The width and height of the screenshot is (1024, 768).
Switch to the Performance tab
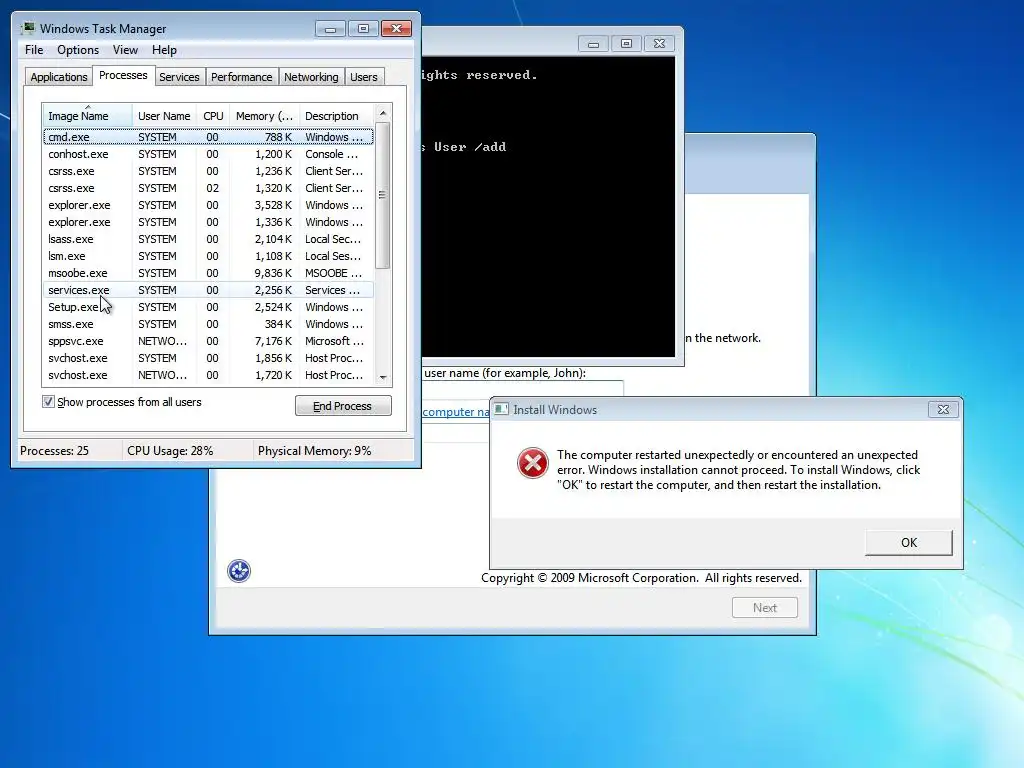[242, 76]
